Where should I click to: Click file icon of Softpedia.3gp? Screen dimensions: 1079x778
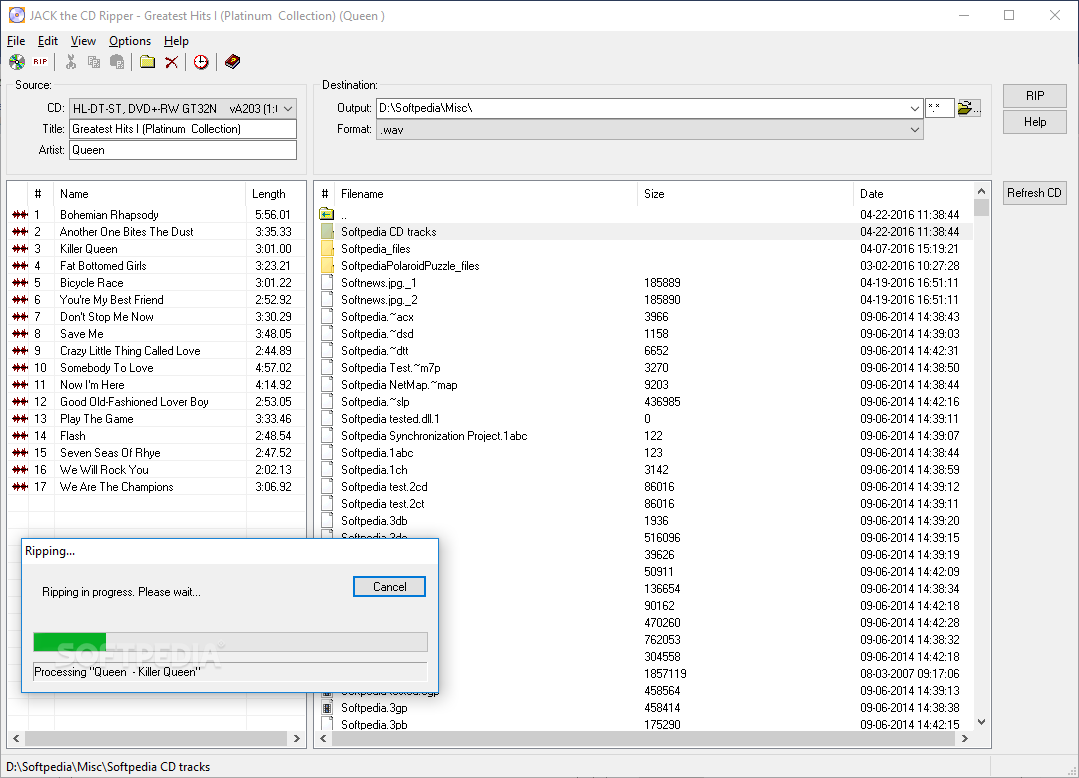327,708
